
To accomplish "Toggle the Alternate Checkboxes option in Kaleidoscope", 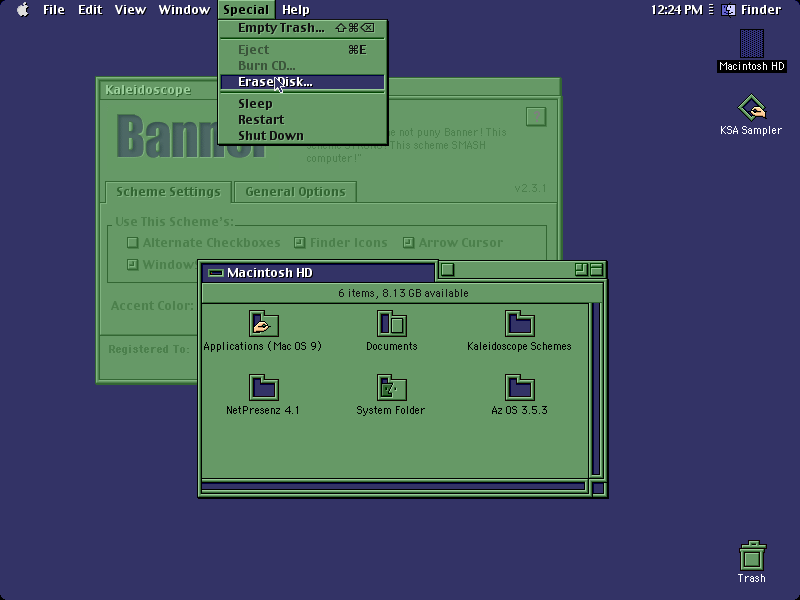I will point(204,243).
